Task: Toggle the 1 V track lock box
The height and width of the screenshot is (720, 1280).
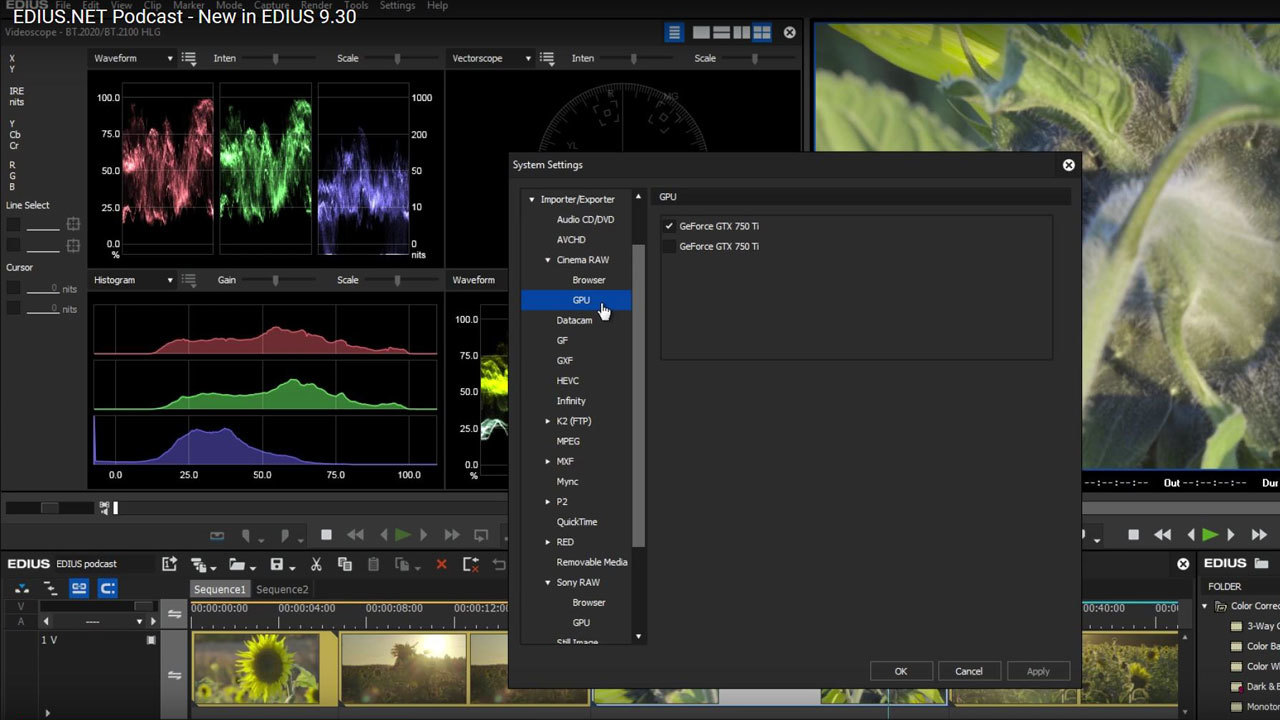Action: click(151, 639)
